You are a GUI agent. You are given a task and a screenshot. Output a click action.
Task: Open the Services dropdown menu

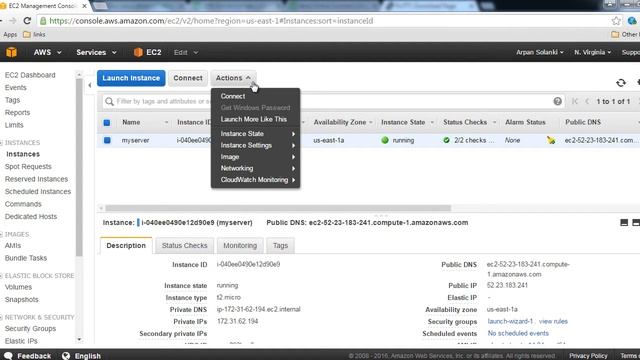[96, 52]
